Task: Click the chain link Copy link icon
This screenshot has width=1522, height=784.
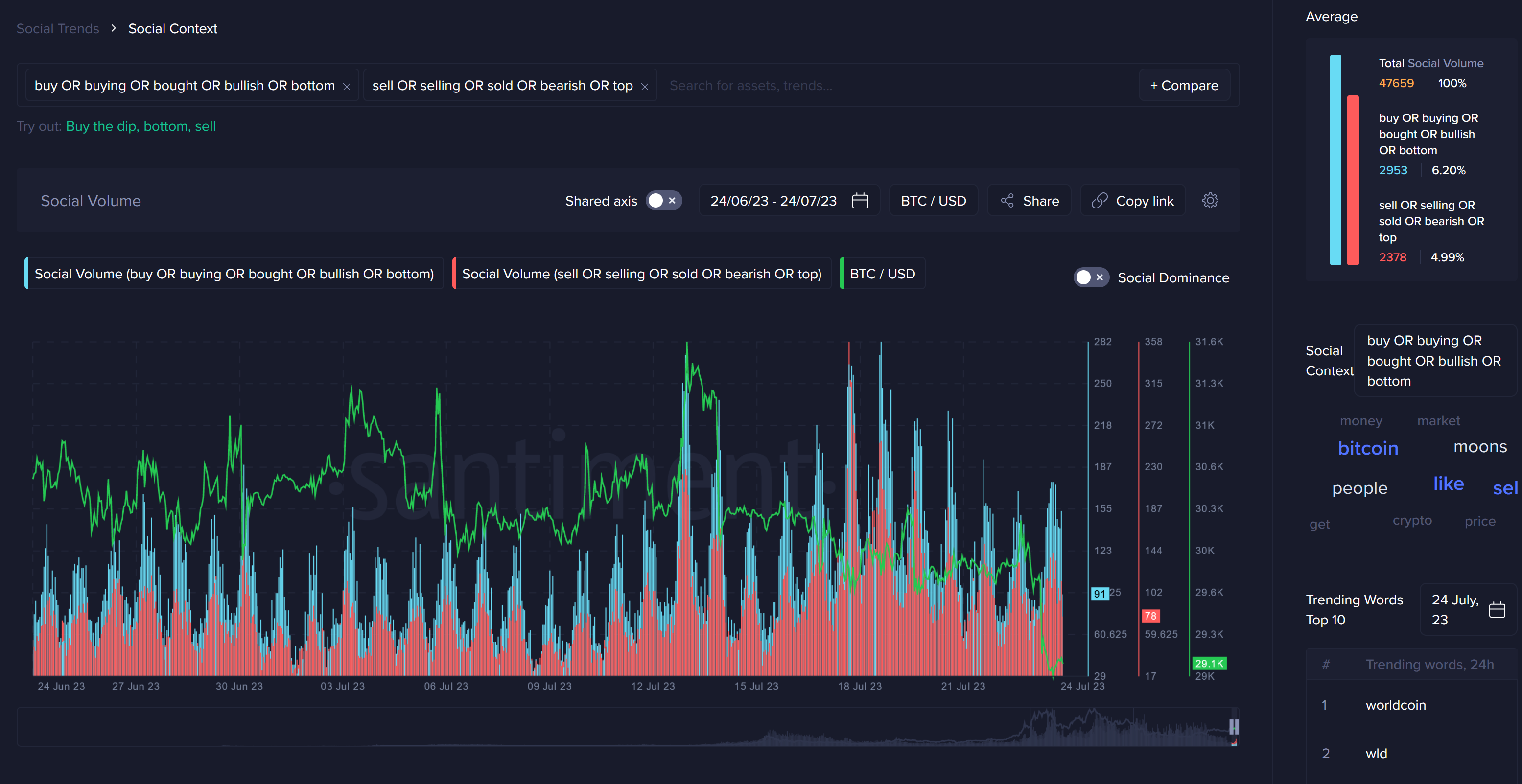Action: point(1100,201)
